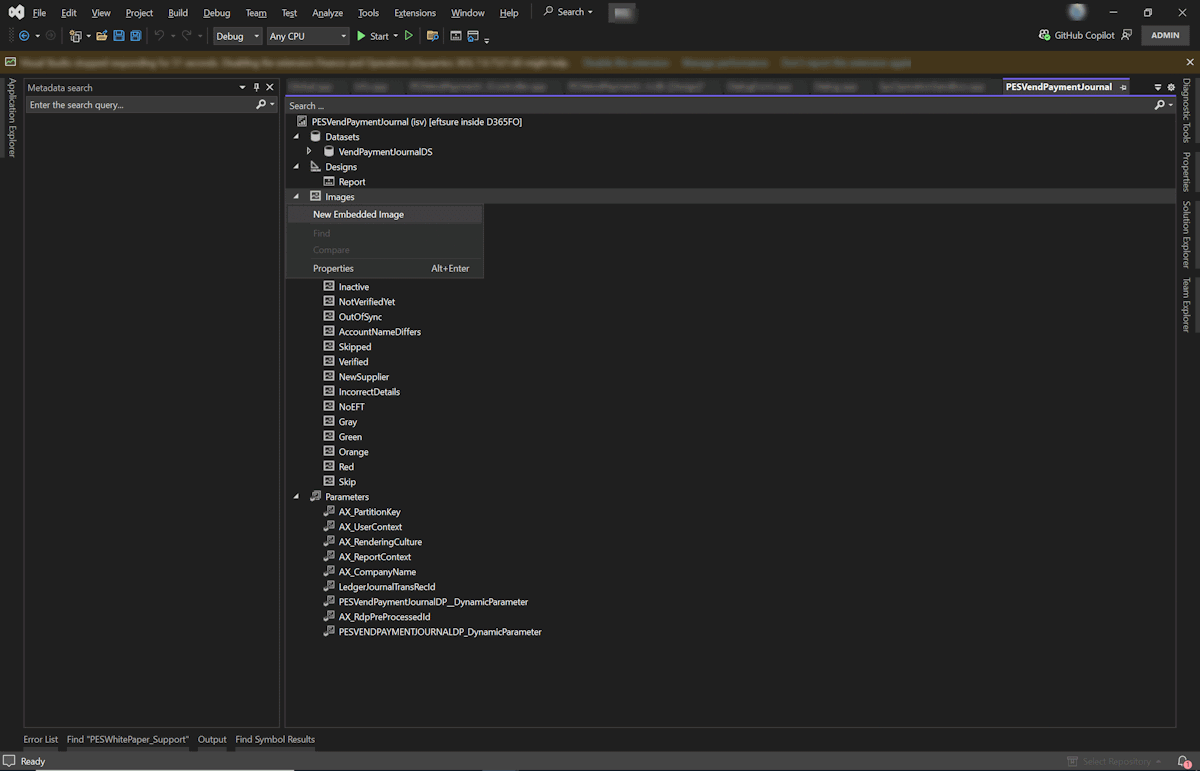This screenshot has height=771, width=1200.
Task: Open the Application Explorer side tab
Action: click(x=12, y=118)
